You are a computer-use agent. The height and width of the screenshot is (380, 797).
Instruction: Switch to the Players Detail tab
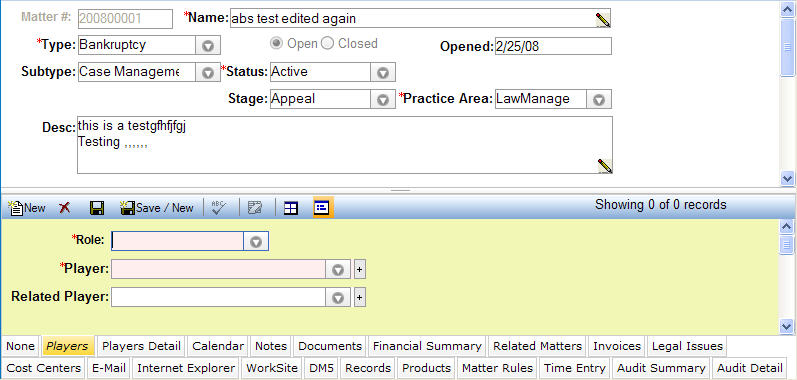coord(141,346)
